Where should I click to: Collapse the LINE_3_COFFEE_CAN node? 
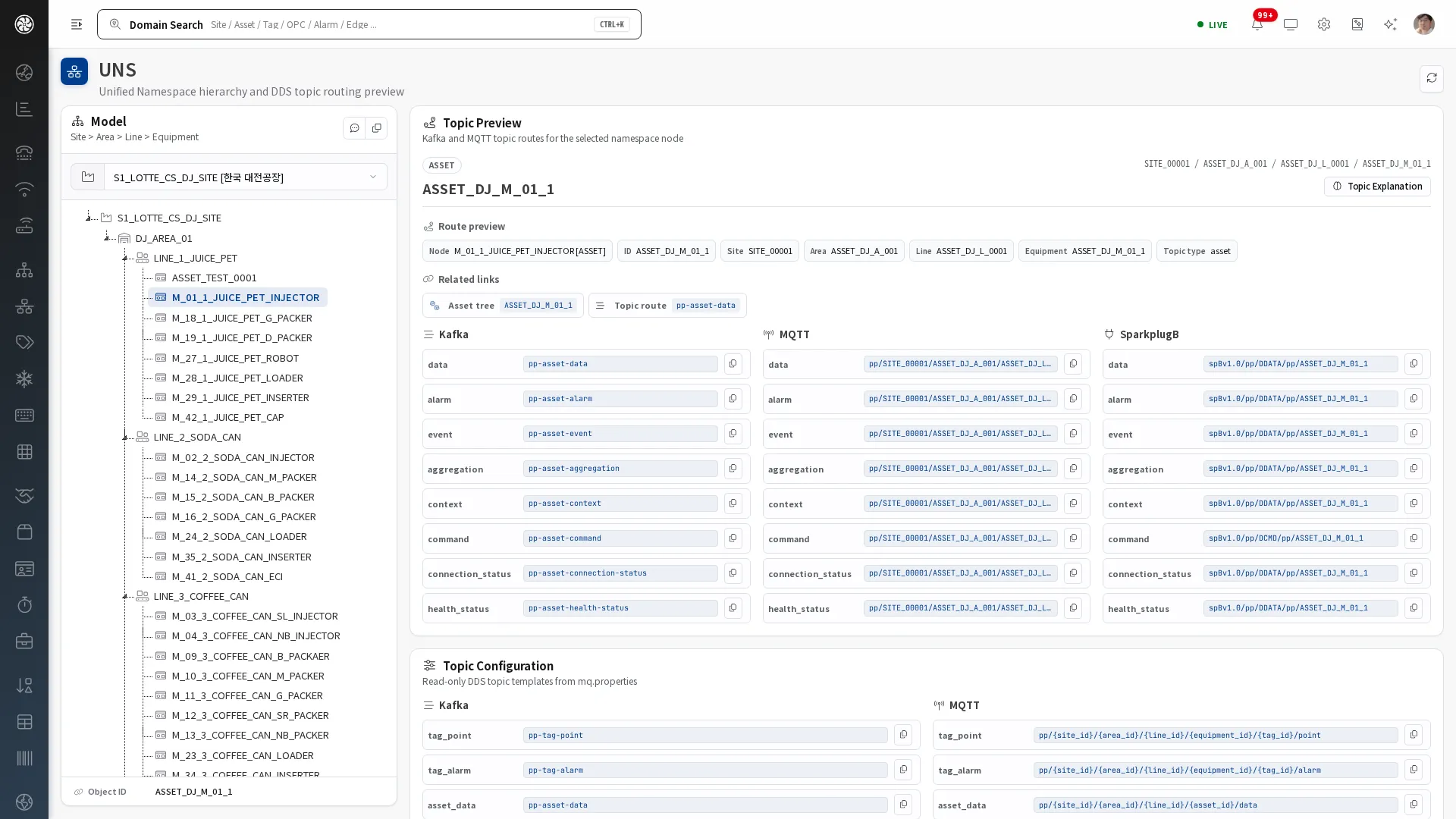(125, 596)
